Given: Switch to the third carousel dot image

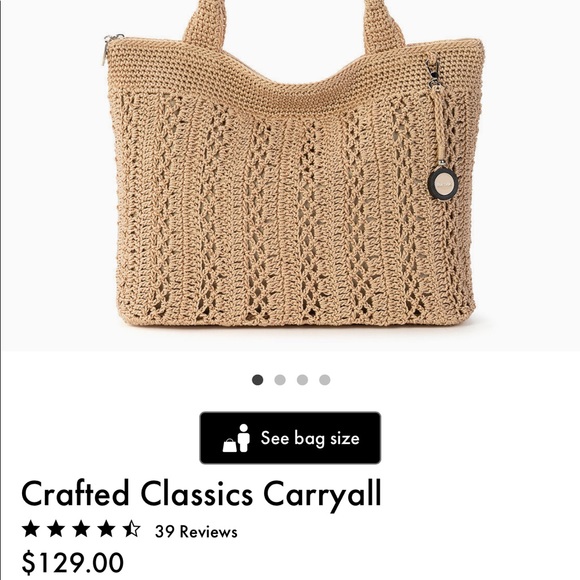Looking at the screenshot, I should coord(302,380).
